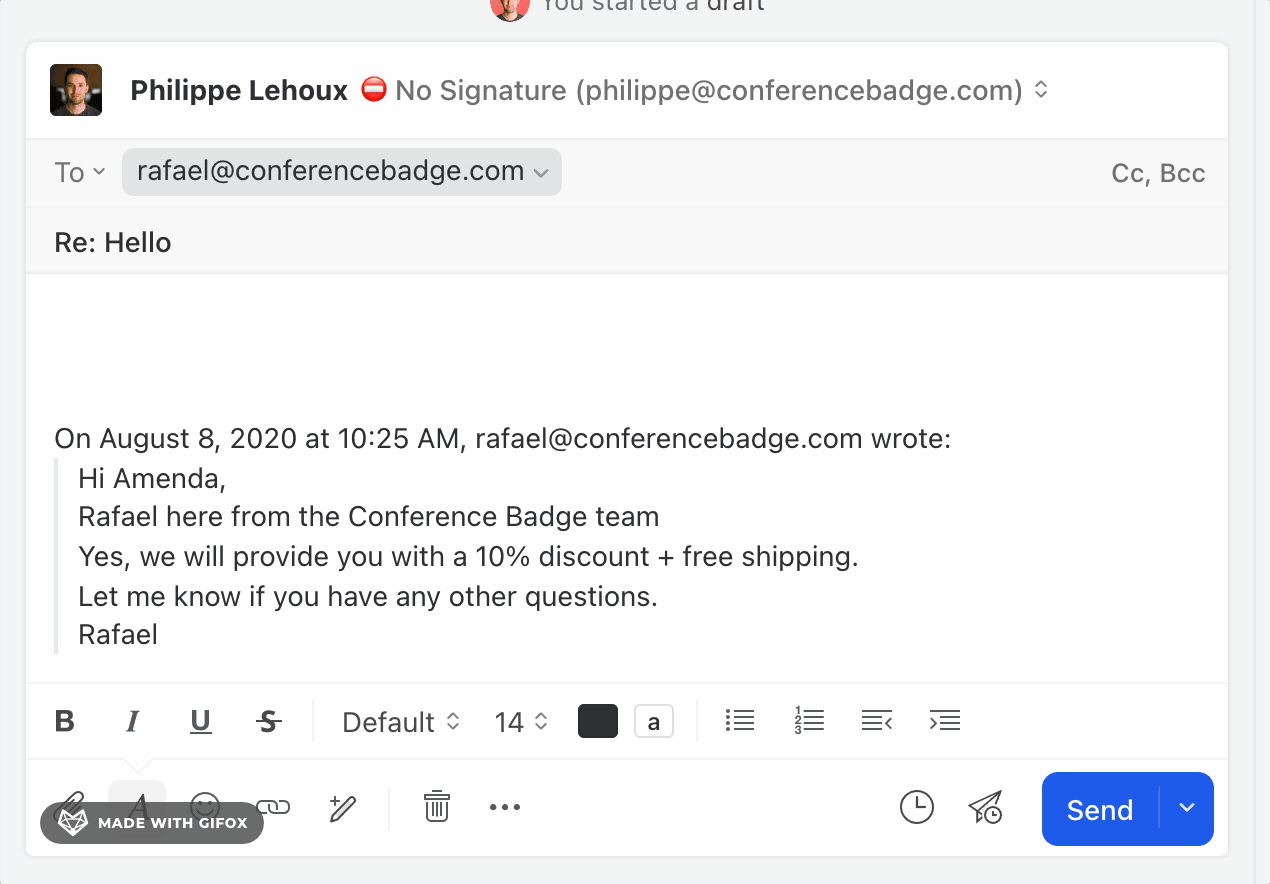Increase the text indent
Image resolution: width=1270 pixels, height=884 pixels.
945,720
